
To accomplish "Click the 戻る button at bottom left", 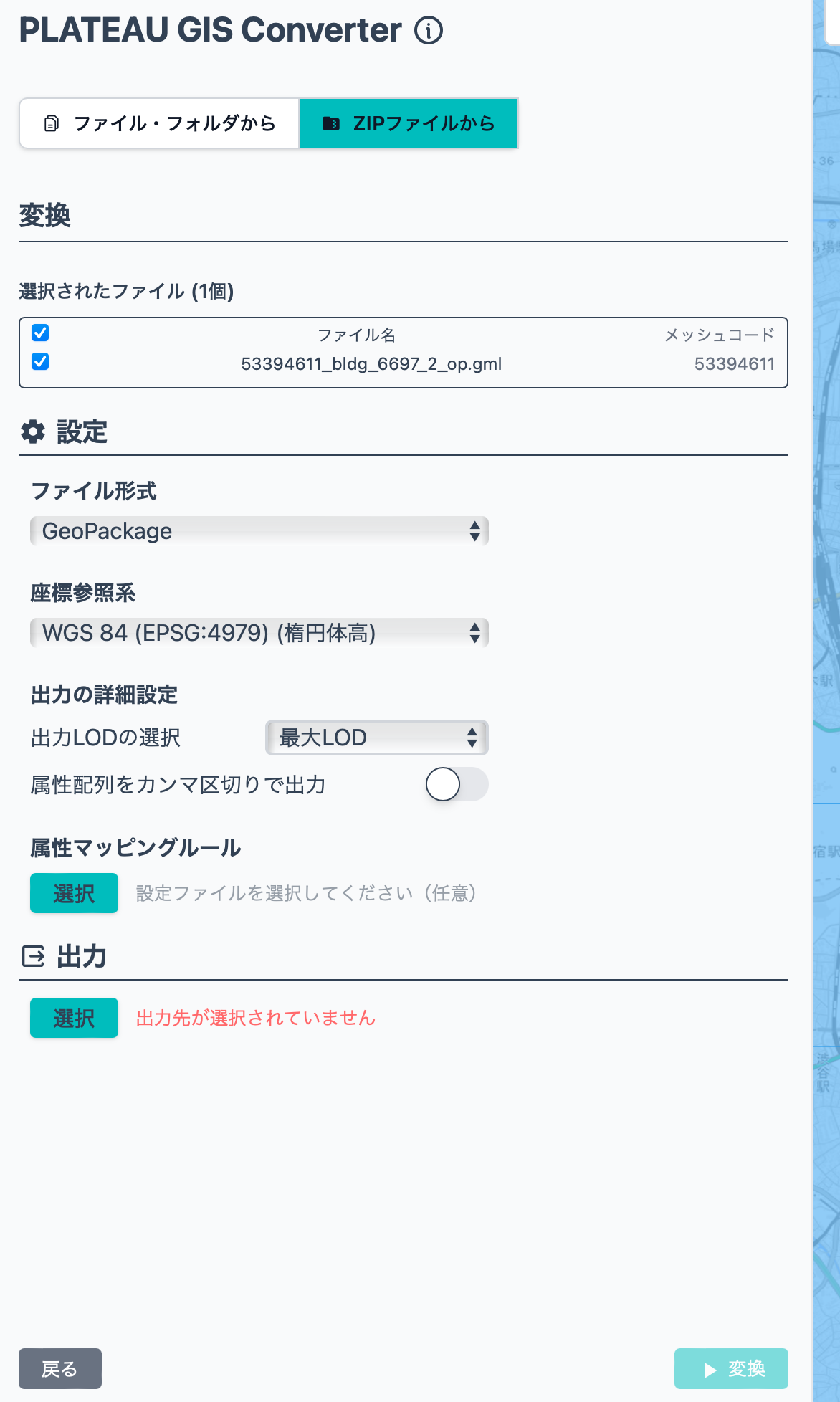I will [x=59, y=1368].
